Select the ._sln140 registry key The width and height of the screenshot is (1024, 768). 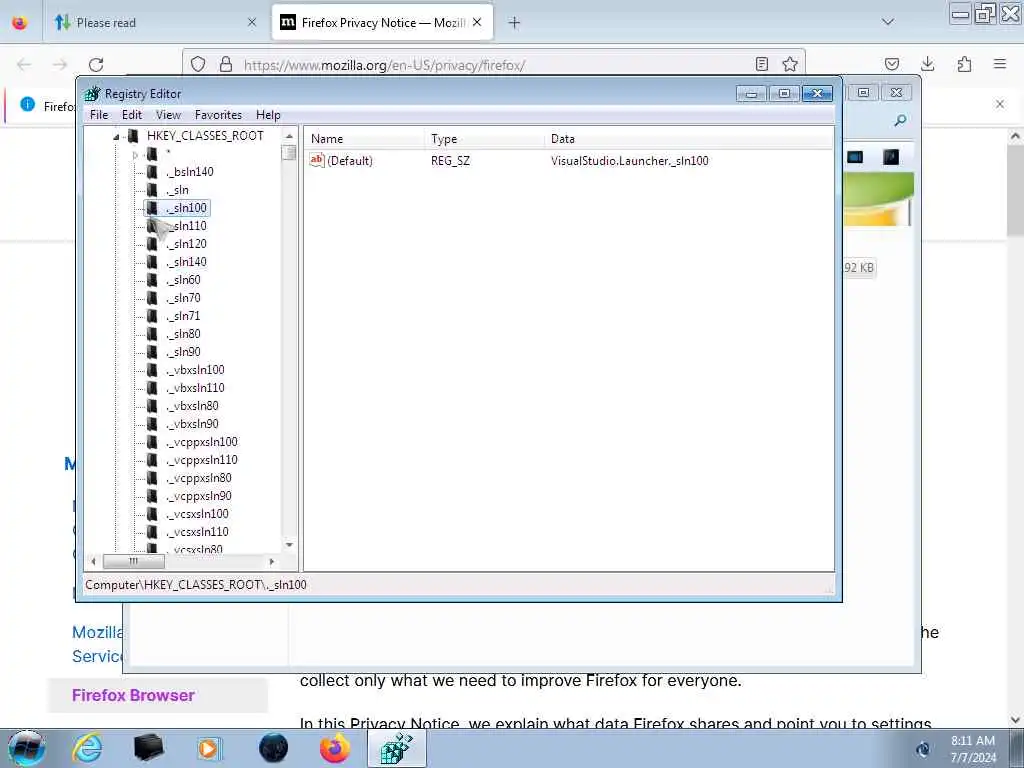187,262
